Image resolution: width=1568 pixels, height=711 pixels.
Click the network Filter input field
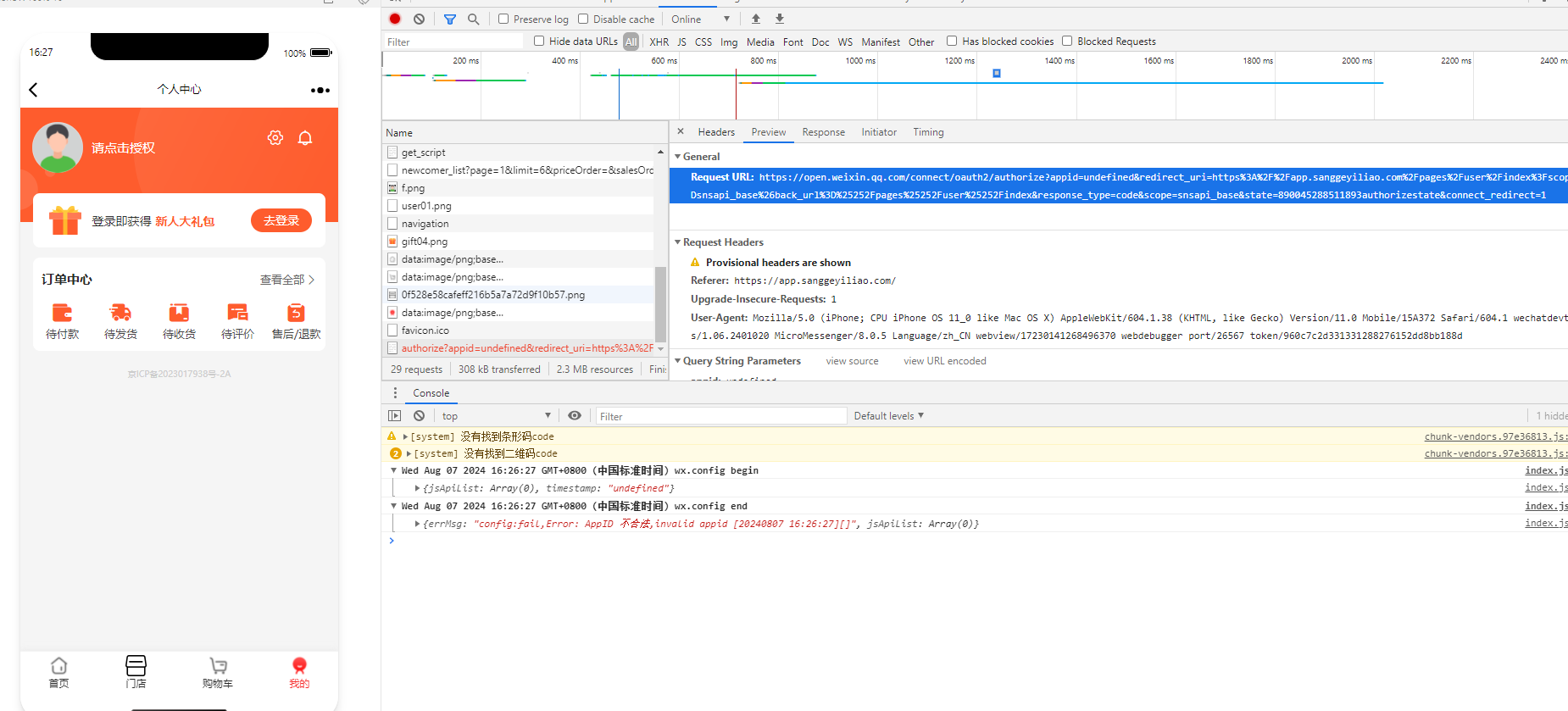coord(454,42)
